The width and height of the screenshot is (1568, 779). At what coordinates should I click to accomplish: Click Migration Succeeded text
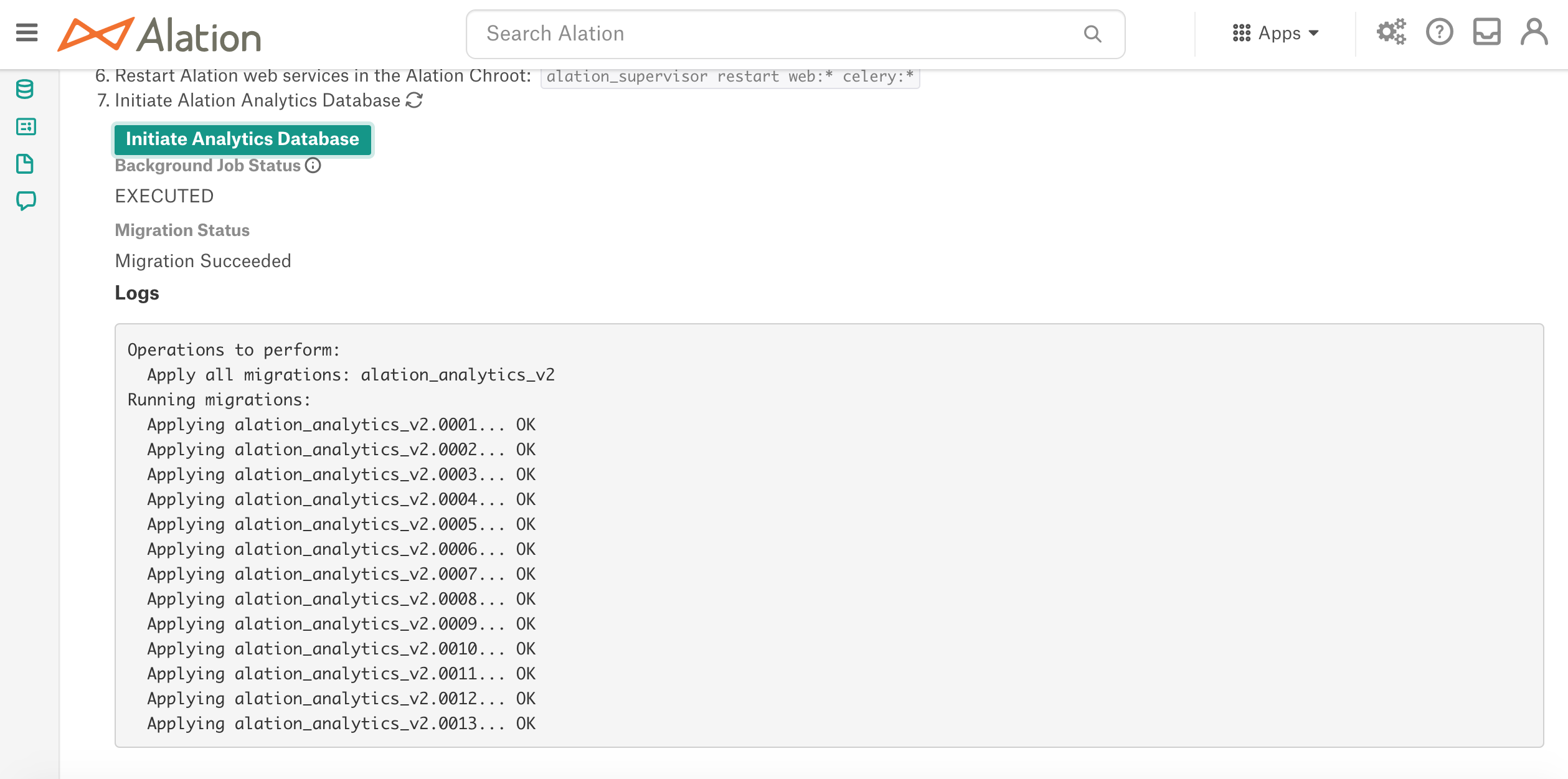pos(203,261)
